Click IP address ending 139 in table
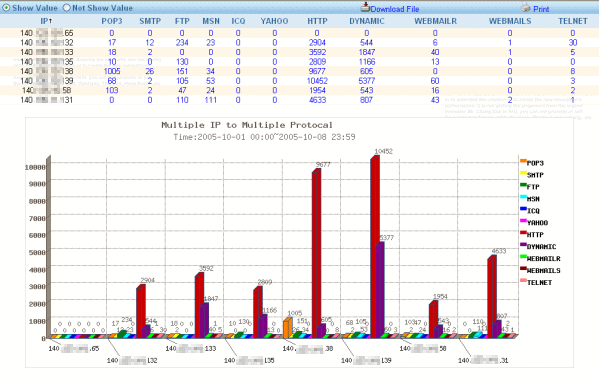This screenshot has width=599, height=377. pyautogui.click(x=47, y=81)
